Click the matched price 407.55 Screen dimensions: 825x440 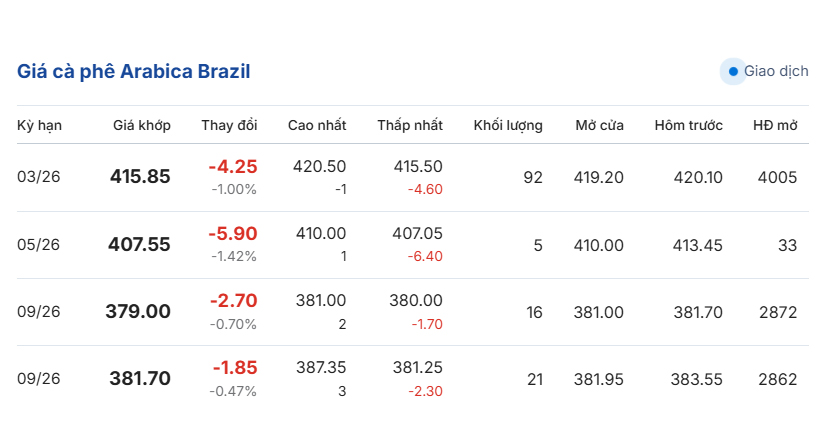[x=140, y=244]
